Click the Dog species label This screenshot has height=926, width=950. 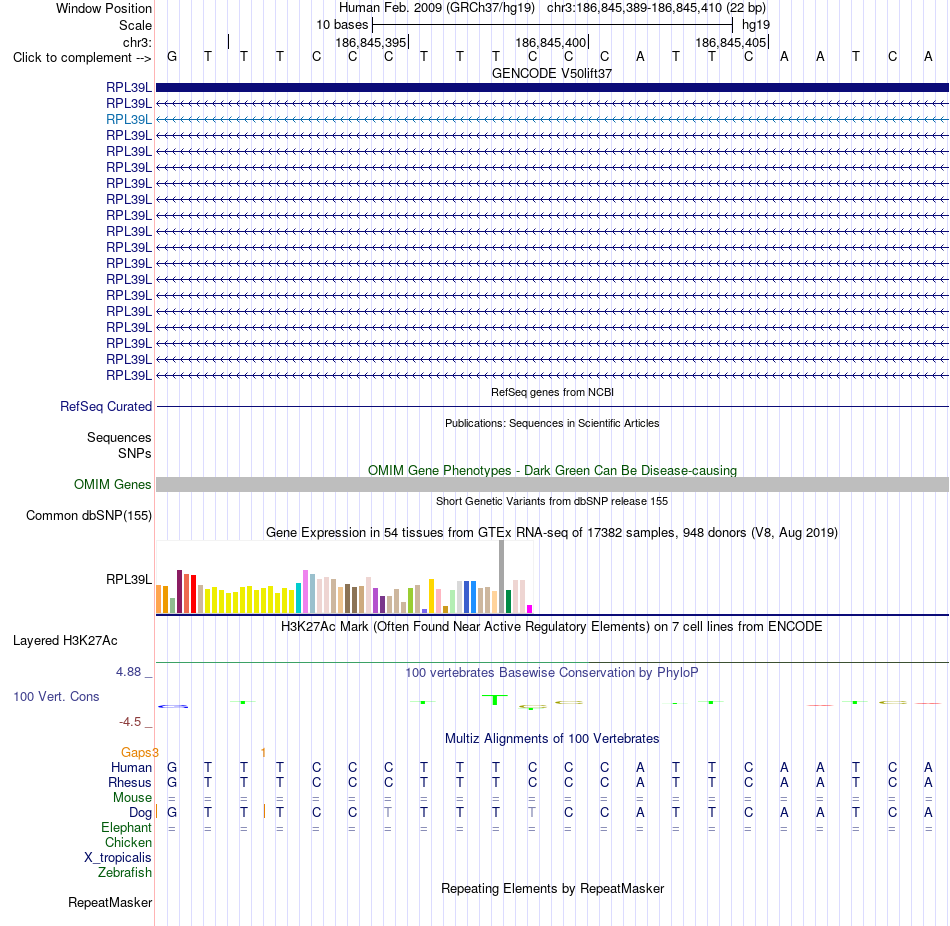140,813
